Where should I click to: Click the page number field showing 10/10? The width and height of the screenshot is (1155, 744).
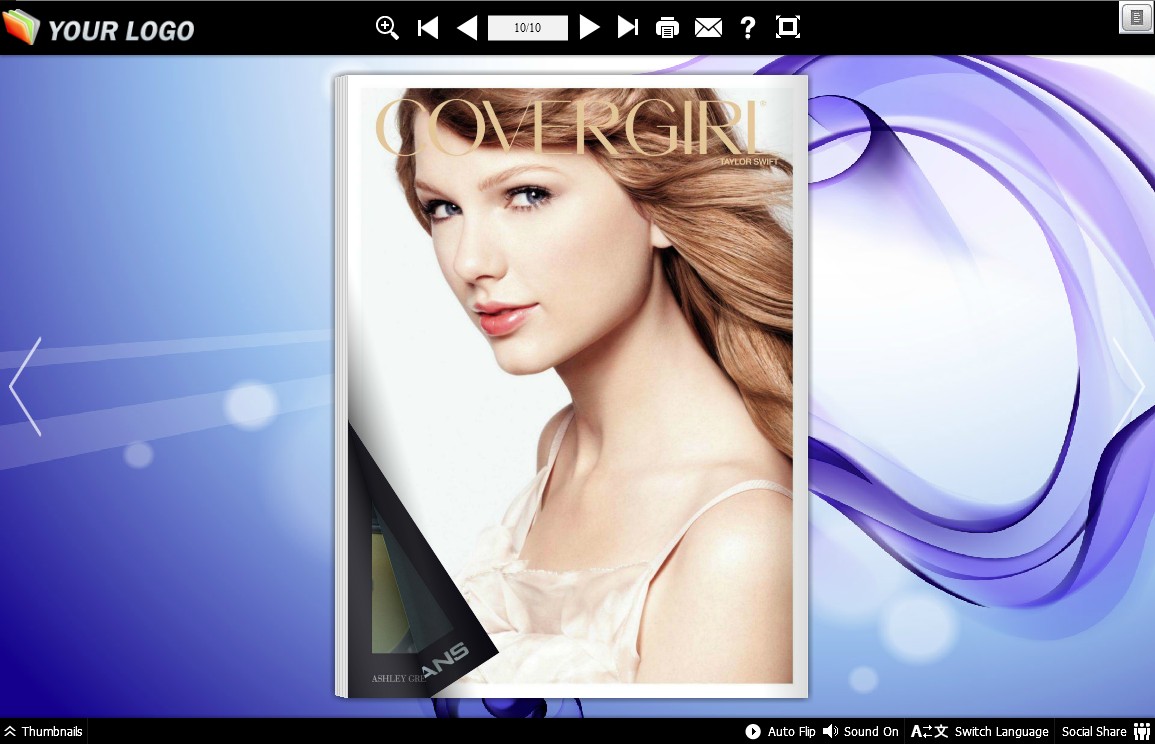pos(527,28)
